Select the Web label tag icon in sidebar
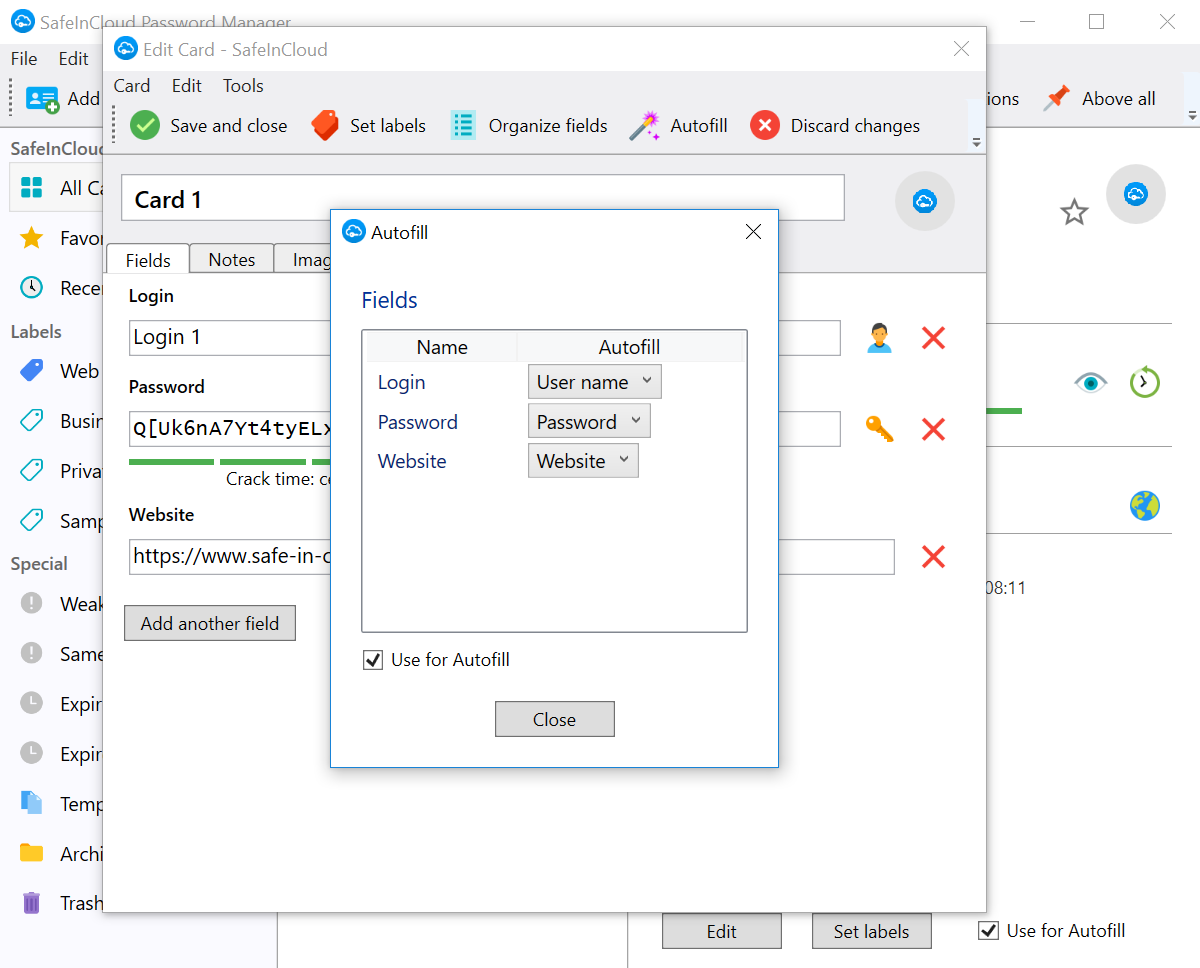Image resolution: width=1200 pixels, height=968 pixels. tap(32, 371)
